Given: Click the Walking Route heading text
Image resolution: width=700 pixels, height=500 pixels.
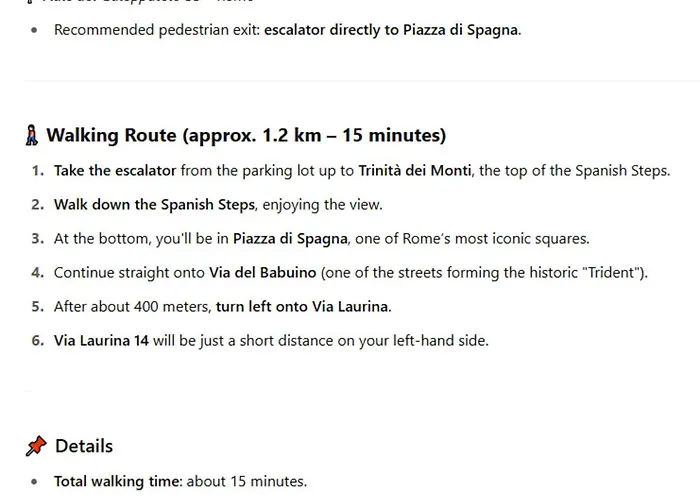Looking at the screenshot, I should 246,135.
